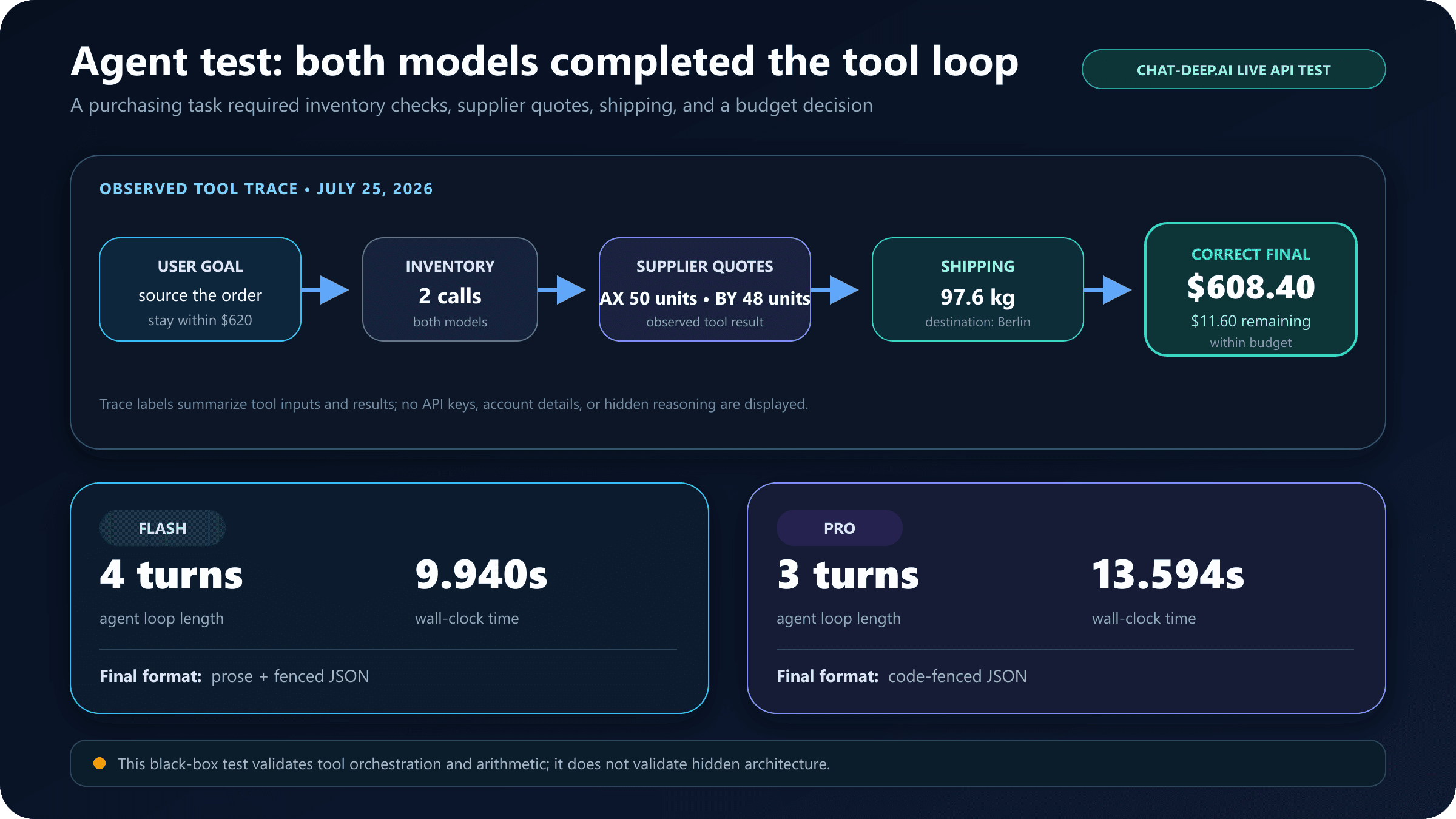
Task: Open the Inventory 2 calls box
Action: pos(450,289)
